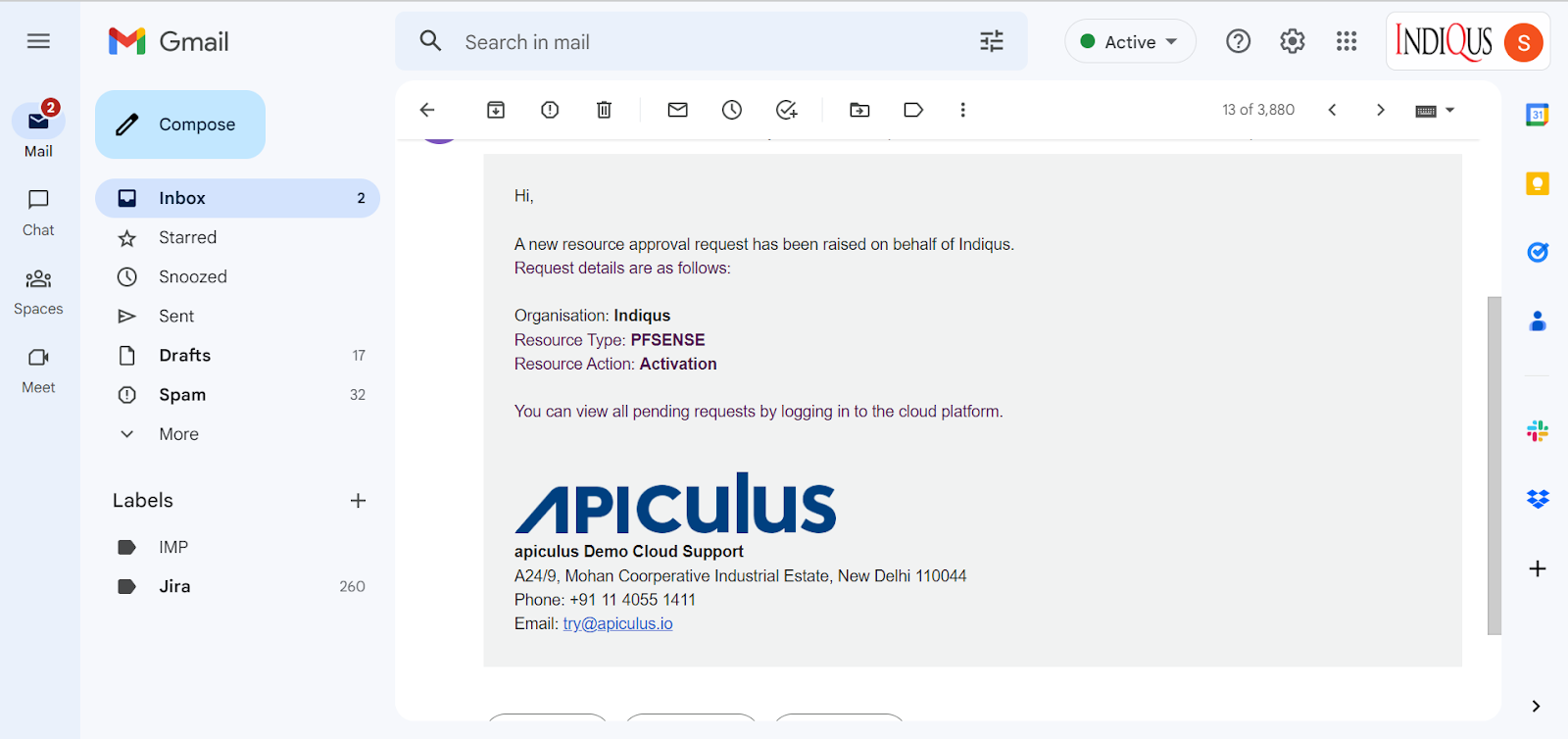Image resolution: width=1568 pixels, height=739 pixels.
Task: Hide the right side panel
Action: (x=1536, y=706)
